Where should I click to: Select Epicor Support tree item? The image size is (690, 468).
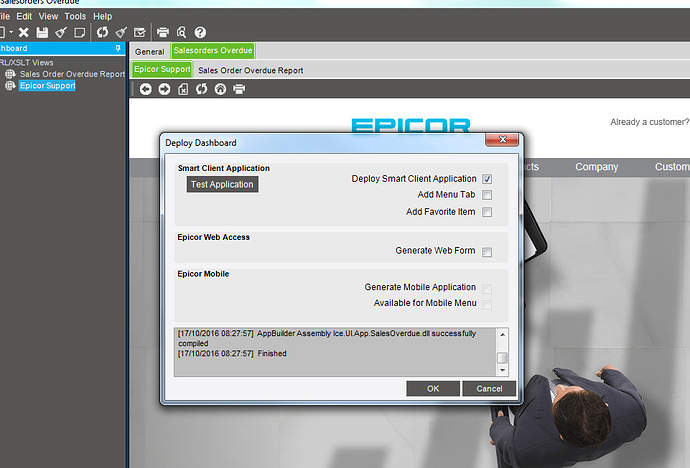click(48, 85)
